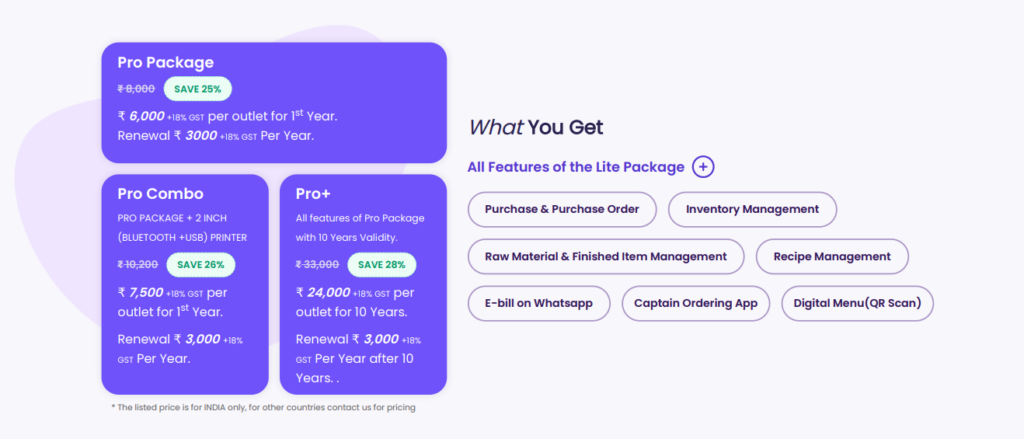Click the ₹ 24,000 Pro+ price
This screenshot has width=1024, height=439.
(323, 292)
